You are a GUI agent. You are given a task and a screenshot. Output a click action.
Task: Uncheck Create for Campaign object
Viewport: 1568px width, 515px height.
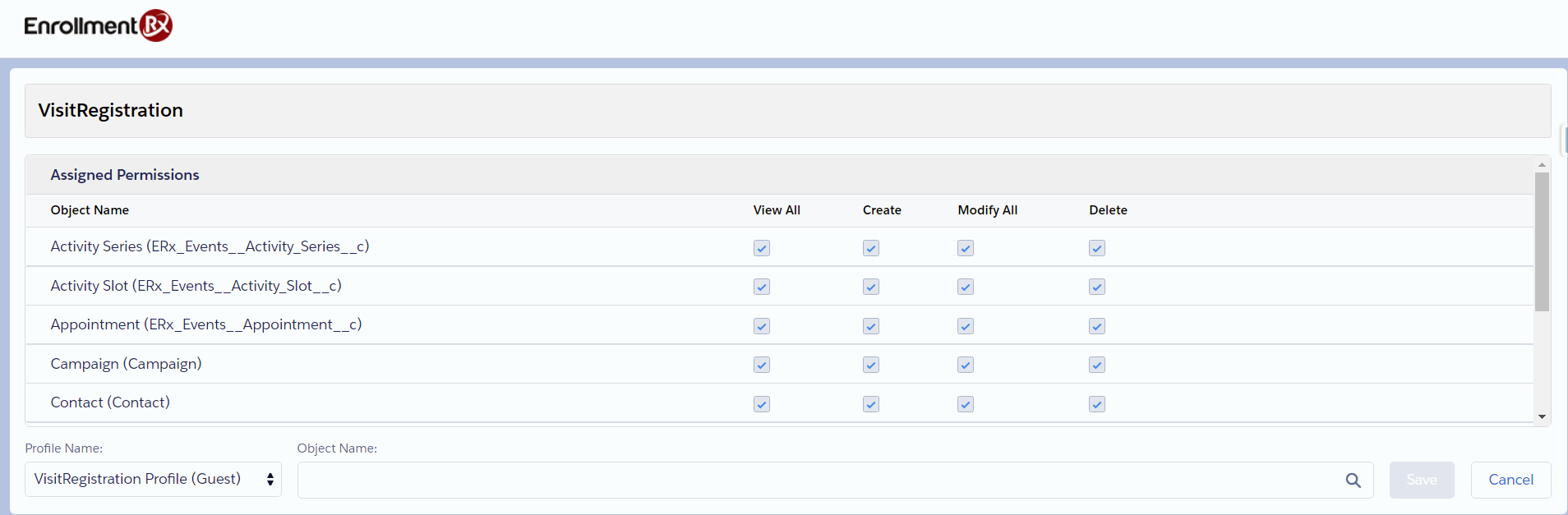pos(871,365)
